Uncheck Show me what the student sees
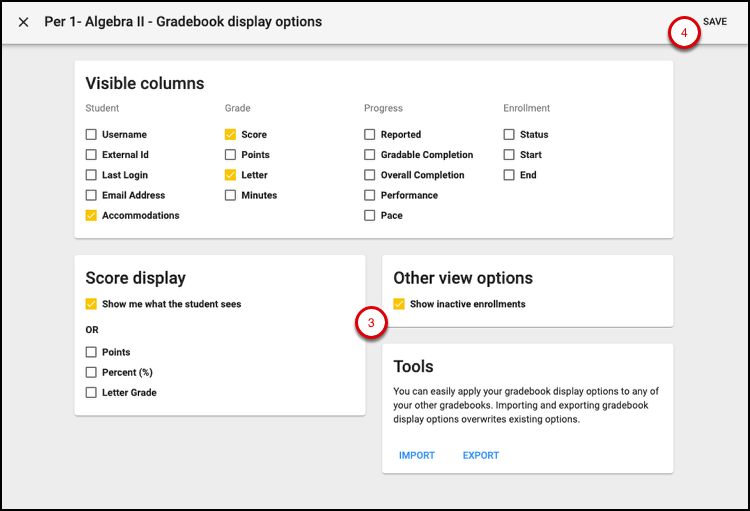Viewport: 750px width, 511px height. pyautogui.click(x=91, y=304)
